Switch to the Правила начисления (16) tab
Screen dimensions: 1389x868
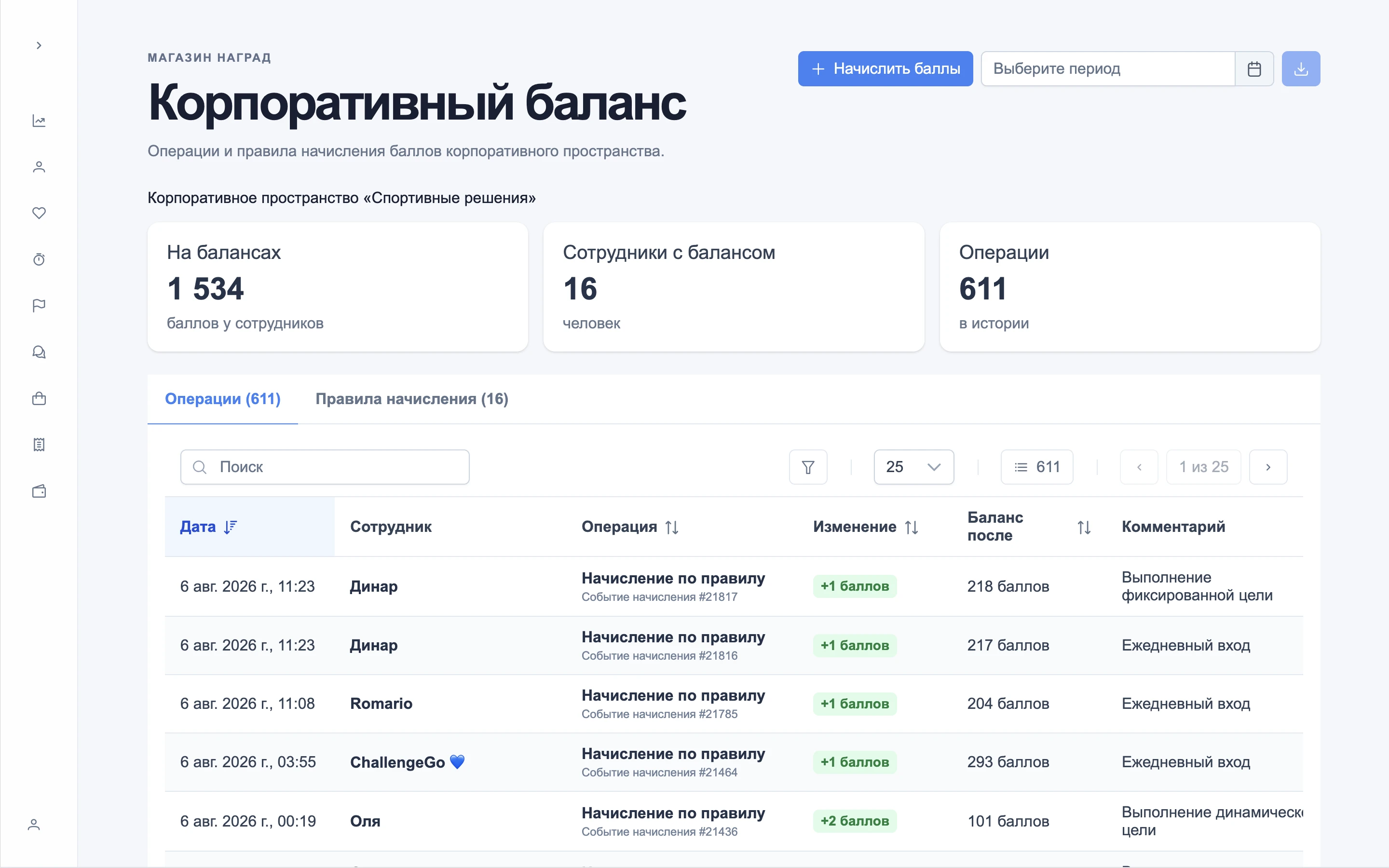point(411,399)
